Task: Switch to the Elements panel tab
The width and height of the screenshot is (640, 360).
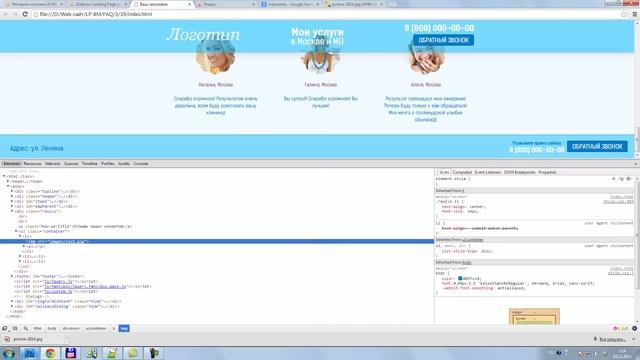Action: [11, 164]
